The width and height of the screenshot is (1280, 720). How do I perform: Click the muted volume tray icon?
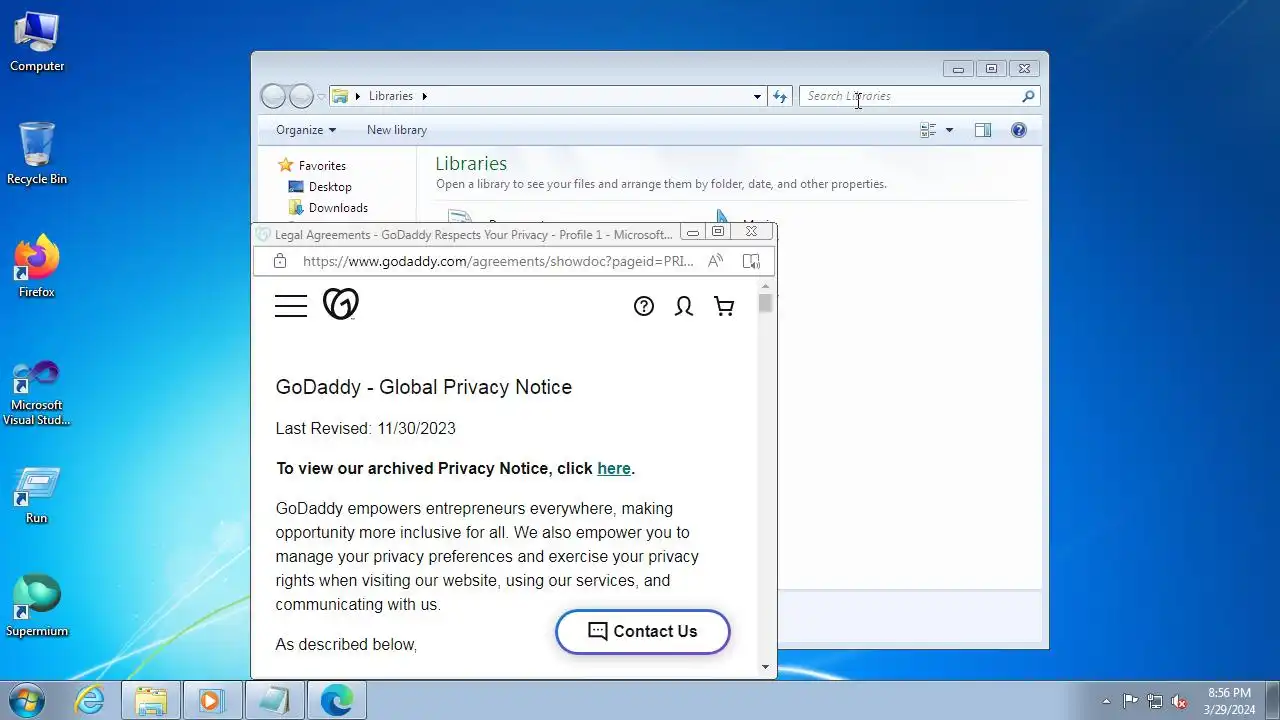click(1180, 701)
